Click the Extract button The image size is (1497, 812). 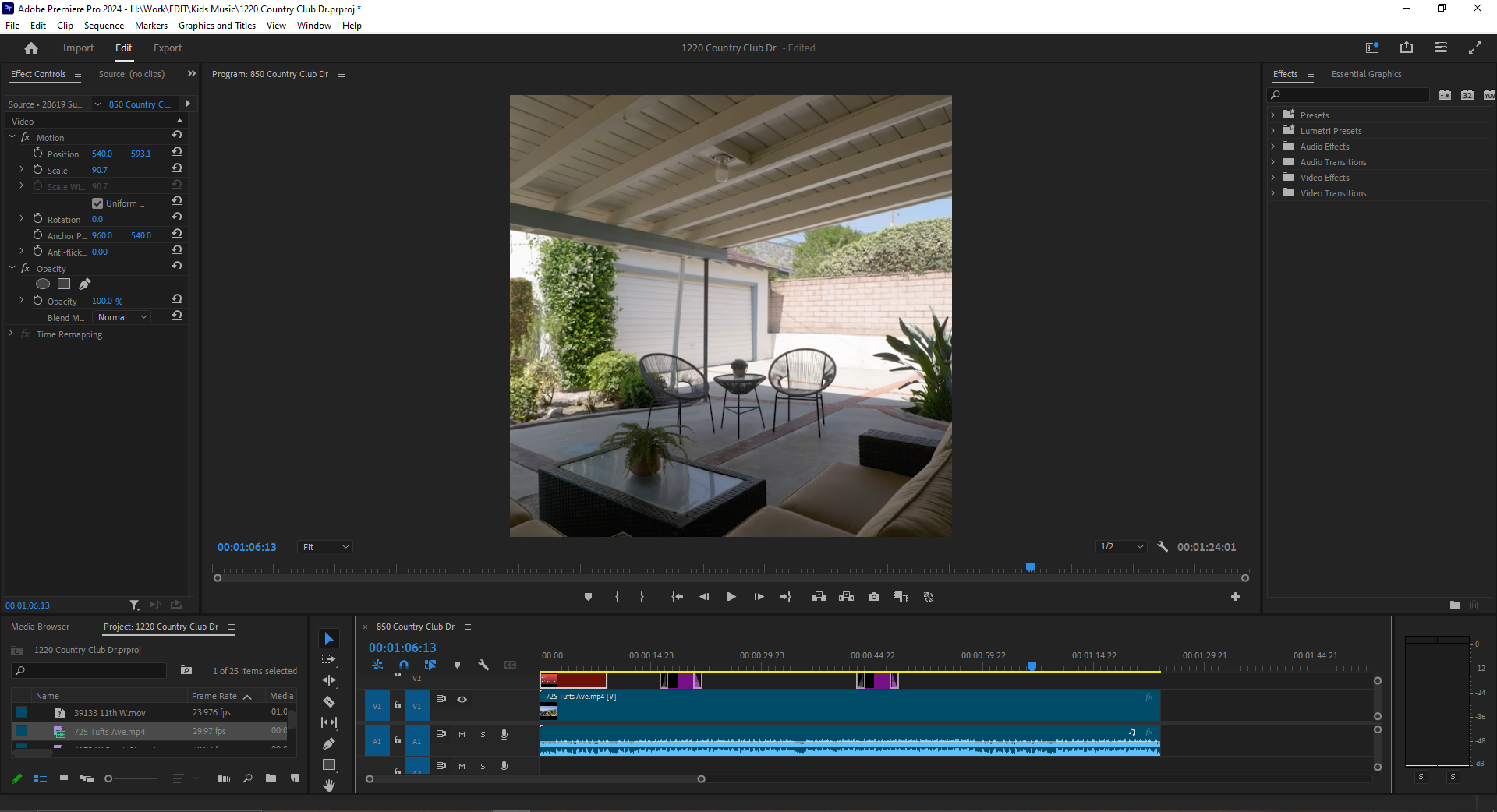(846, 597)
